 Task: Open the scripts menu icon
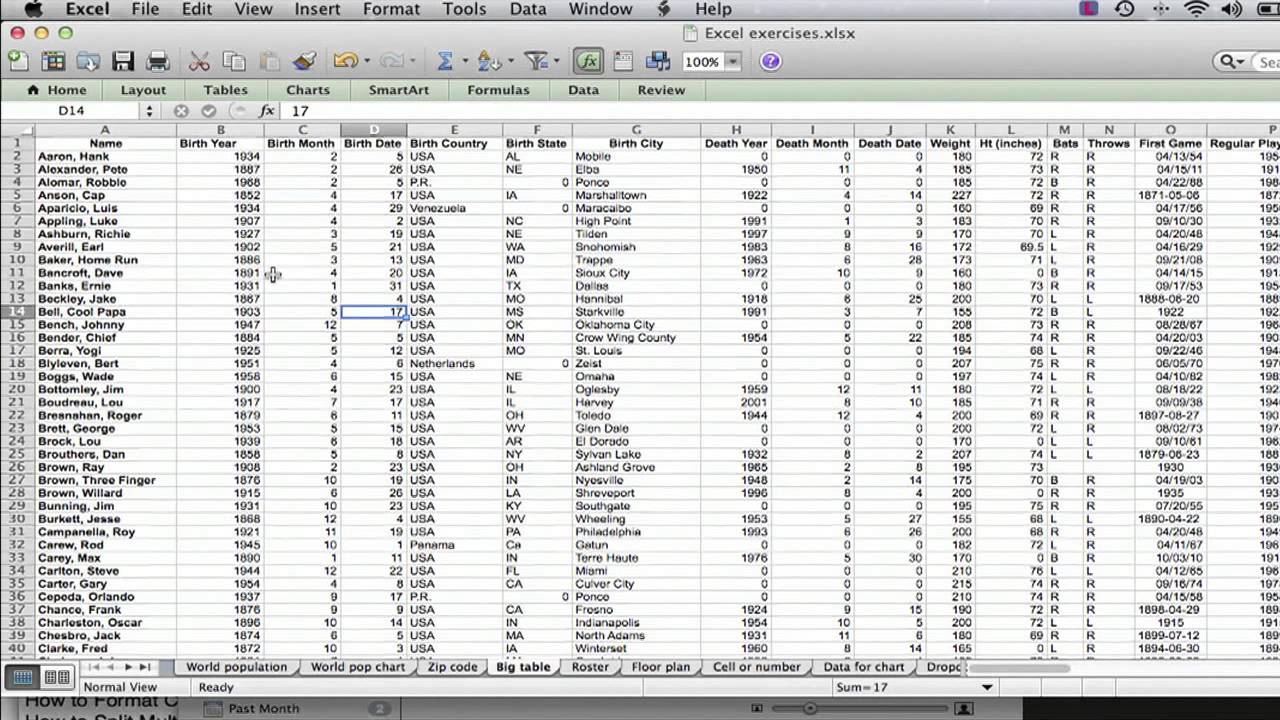[x=663, y=9]
